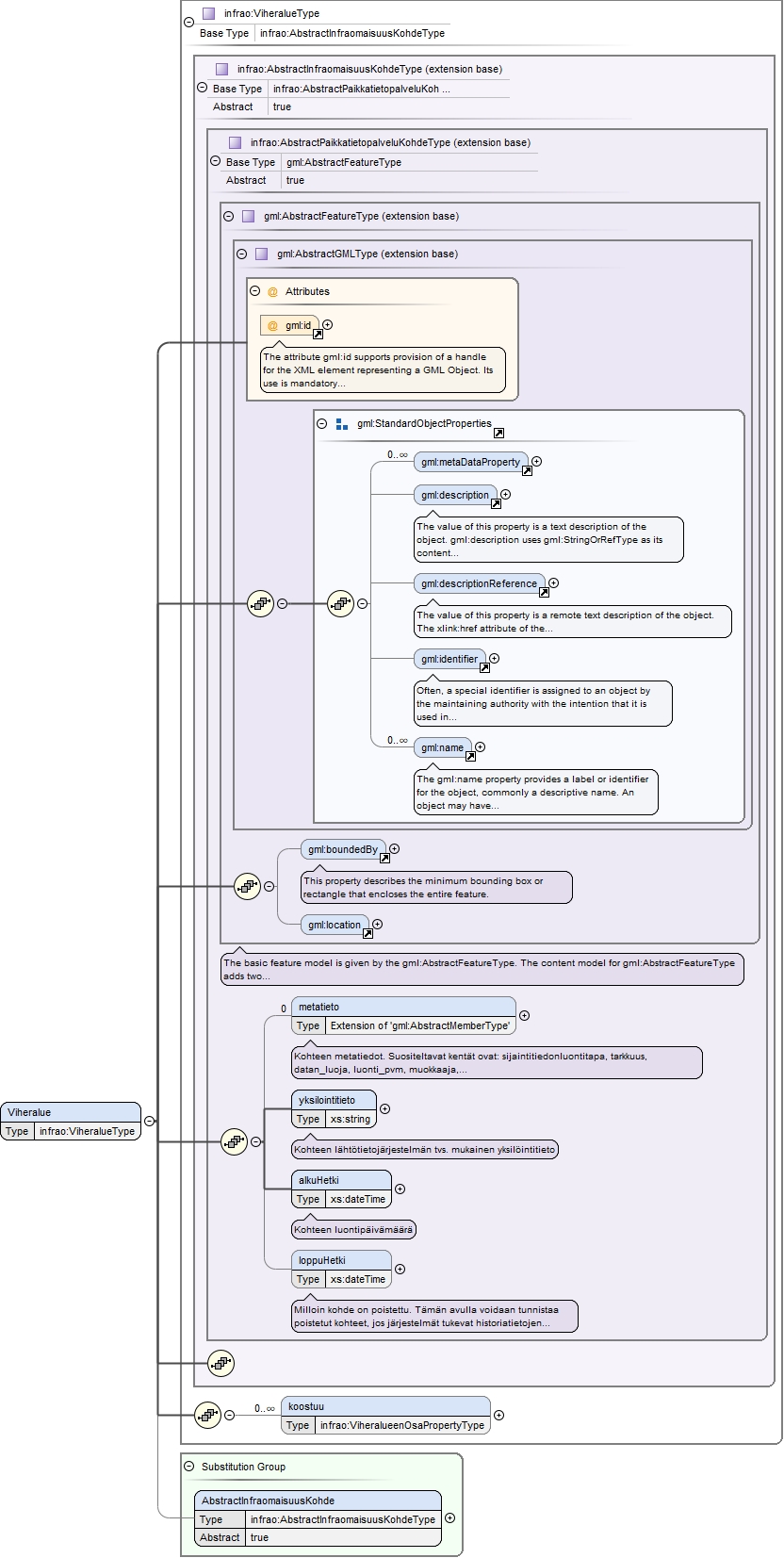Image resolution: width=784 pixels, height=1558 pixels.
Task: Collapse the Attributes section
Action: click(x=254, y=291)
